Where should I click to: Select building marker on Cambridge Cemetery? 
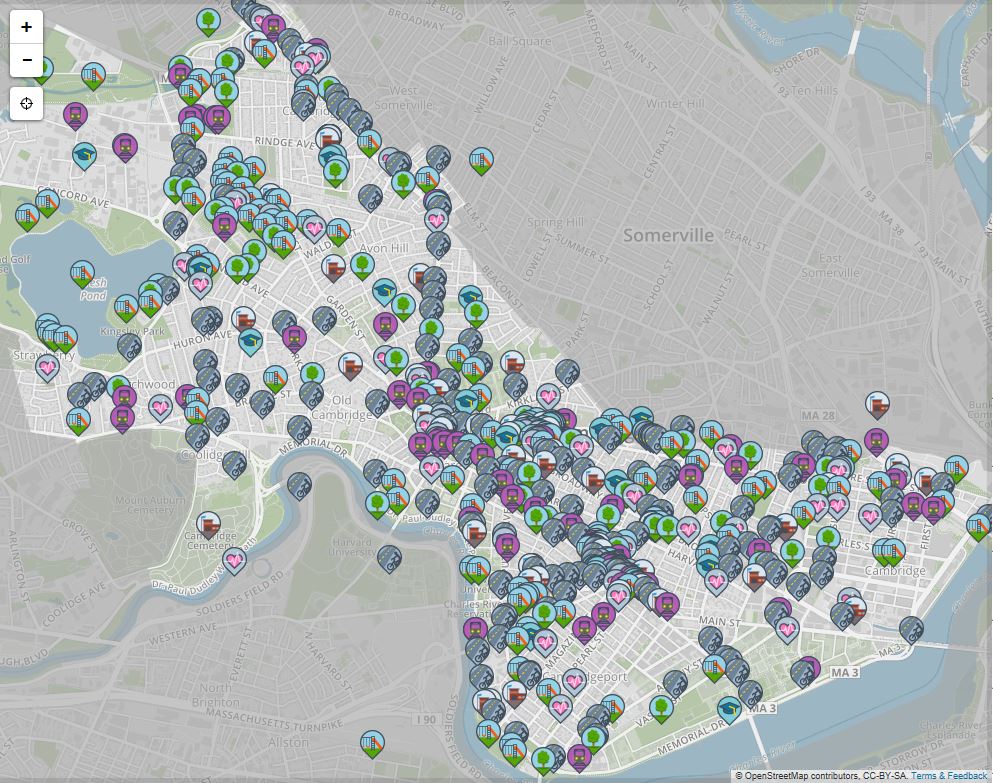tap(209, 524)
